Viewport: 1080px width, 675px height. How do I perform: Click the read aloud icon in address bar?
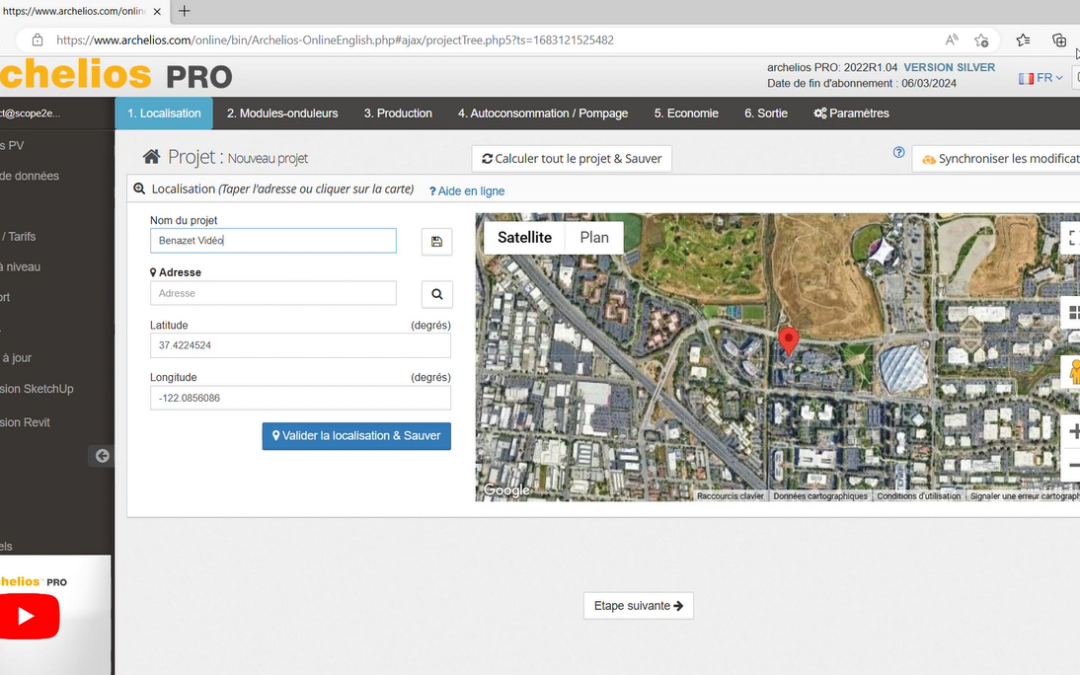[x=952, y=40]
